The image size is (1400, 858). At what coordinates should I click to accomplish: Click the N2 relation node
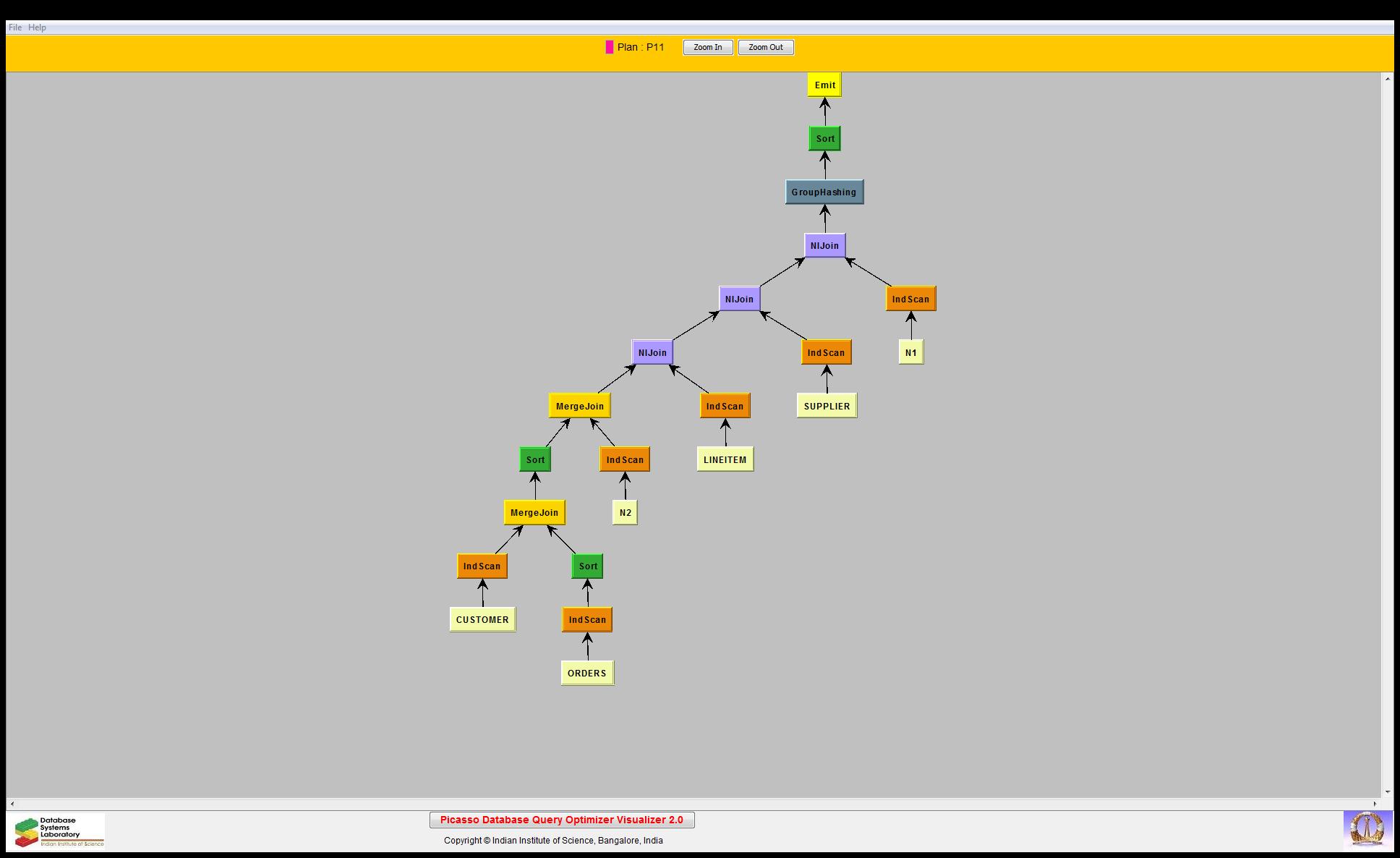(625, 513)
